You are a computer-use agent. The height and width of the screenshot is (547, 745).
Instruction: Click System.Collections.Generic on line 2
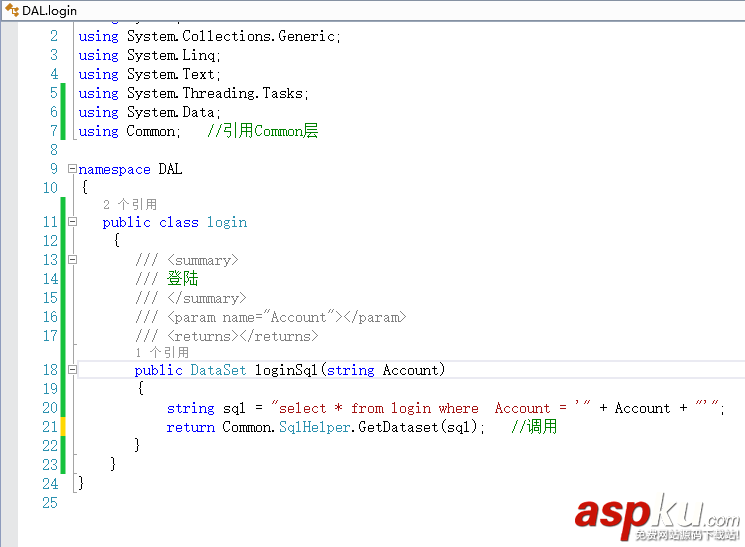[x=231, y=36]
